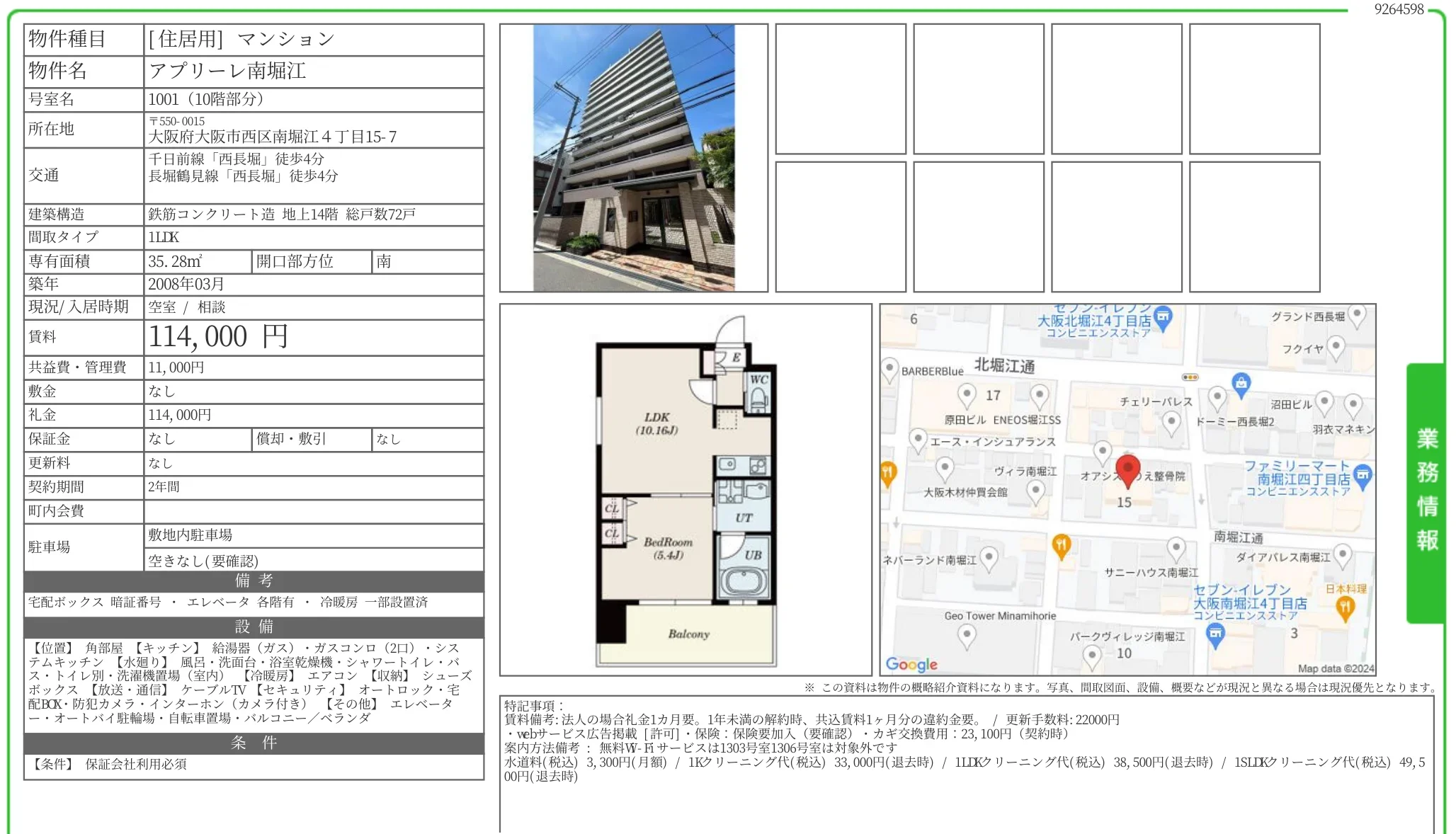Click the フクイヤ map pin
Viewport: 1456px width, 834px height.
click(x=1336, y=347)
